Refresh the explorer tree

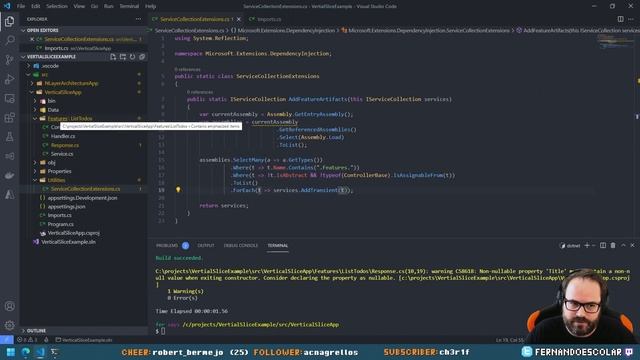132,57
